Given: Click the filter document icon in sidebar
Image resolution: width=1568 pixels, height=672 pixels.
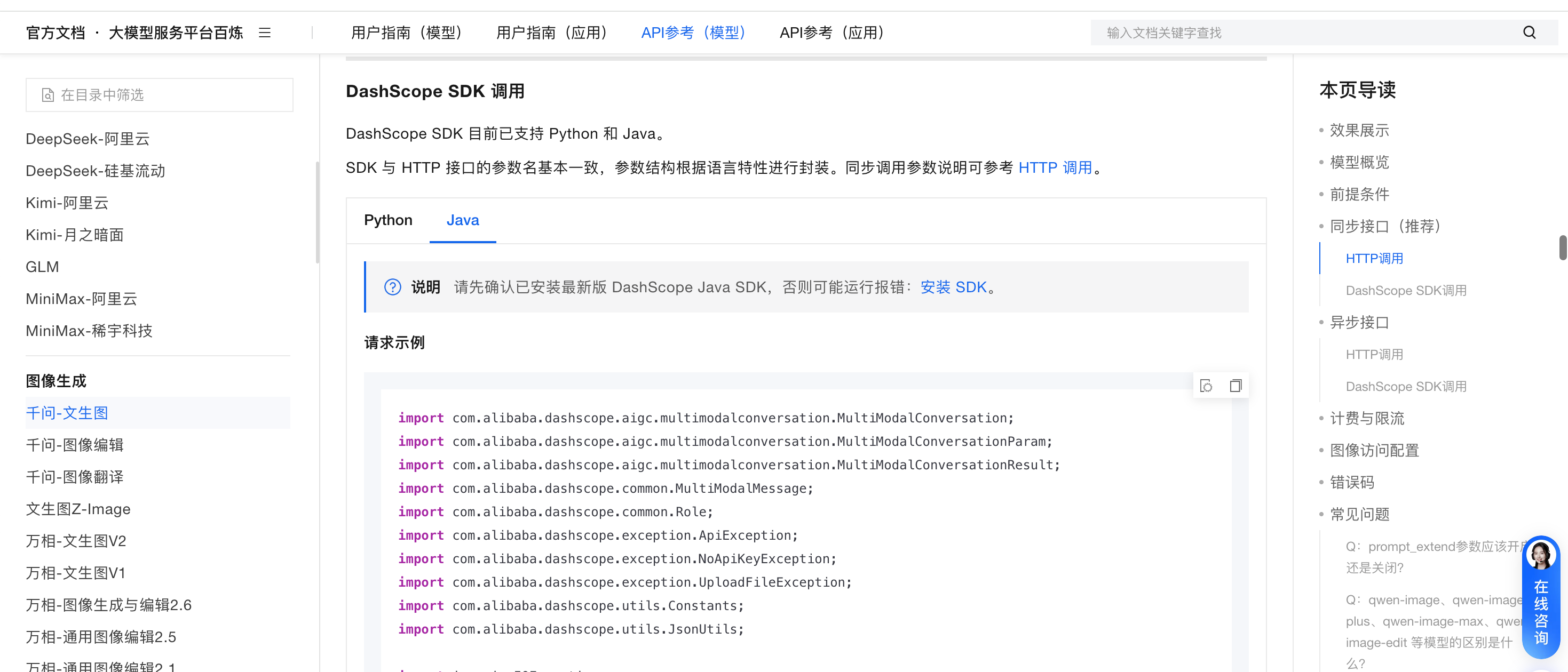Looking at the screenshot, I should [47, 95].
